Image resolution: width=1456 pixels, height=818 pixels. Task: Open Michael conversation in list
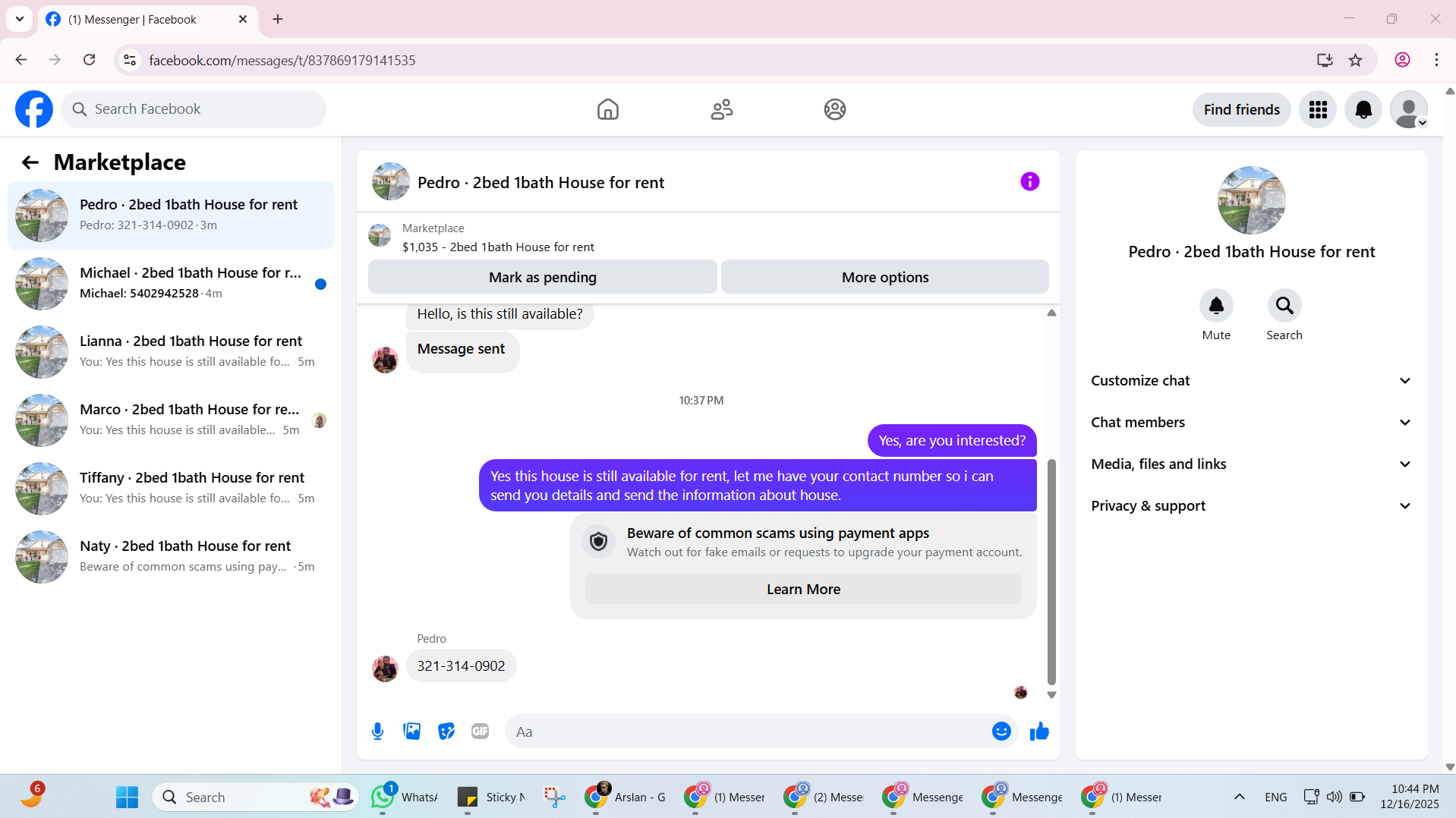pos(171,284)
